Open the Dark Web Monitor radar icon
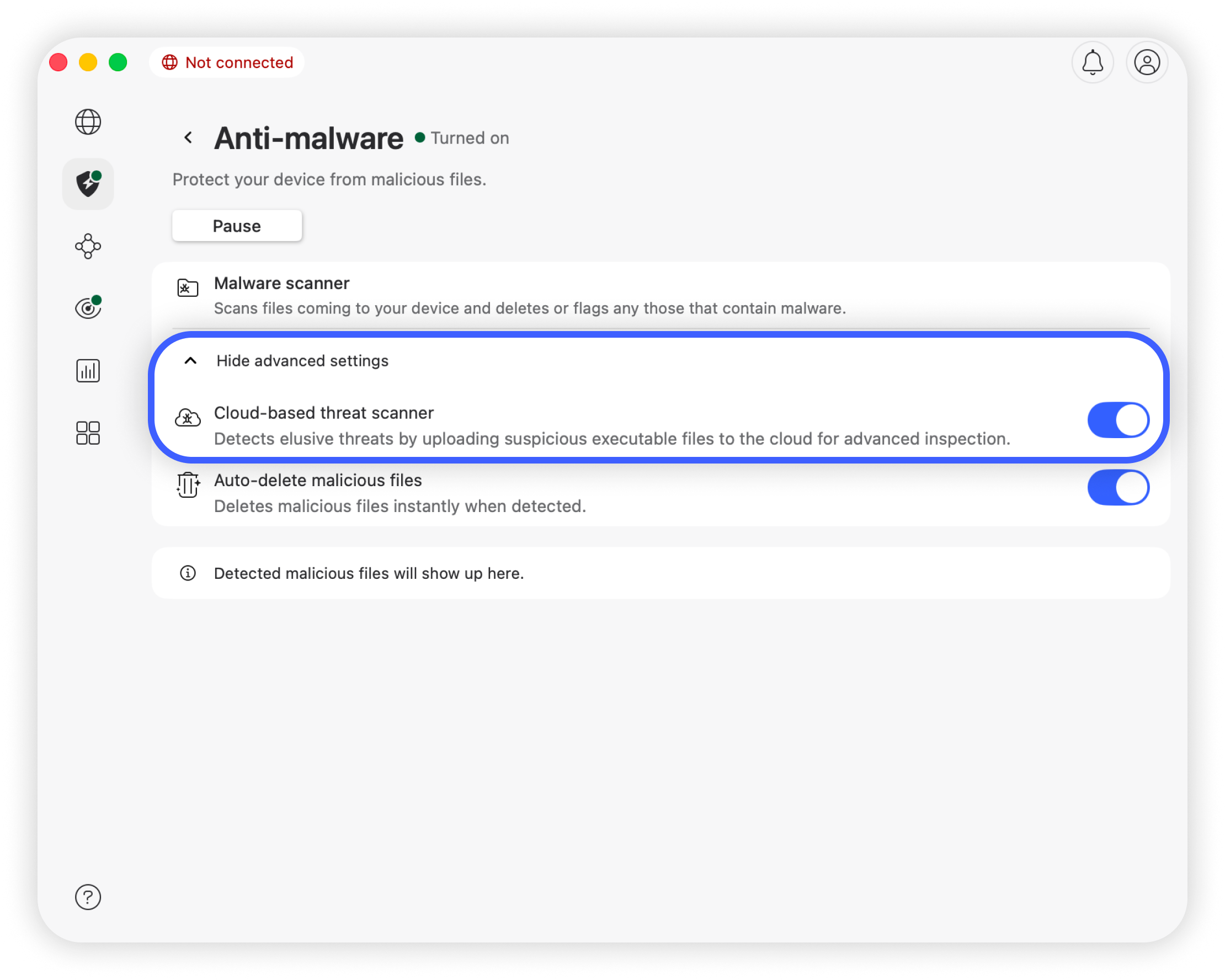Screen dimensions: 1225x980 click(x=88, y=308)
